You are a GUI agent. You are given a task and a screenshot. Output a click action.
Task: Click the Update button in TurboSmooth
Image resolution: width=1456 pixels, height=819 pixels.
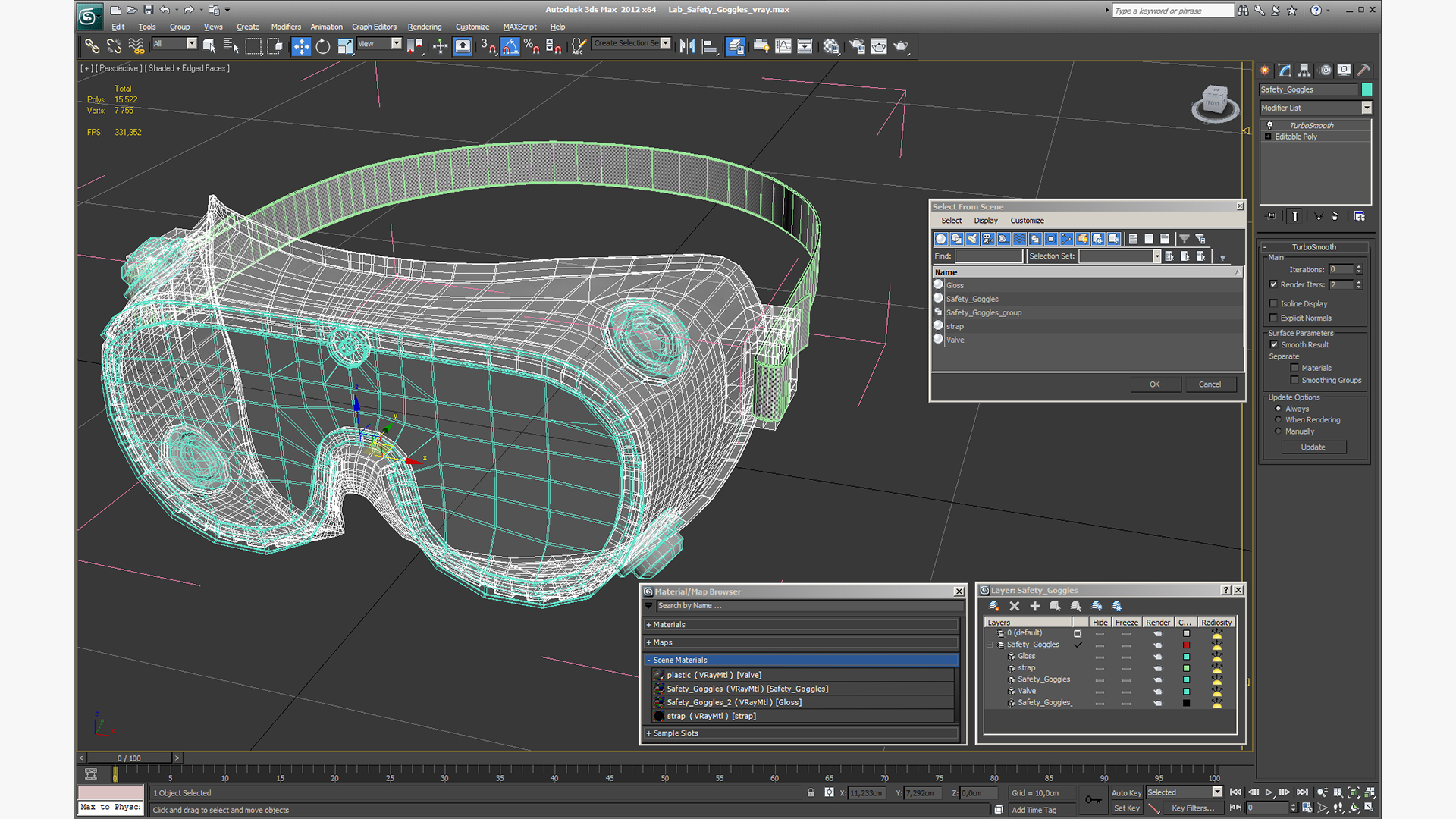1313,447
